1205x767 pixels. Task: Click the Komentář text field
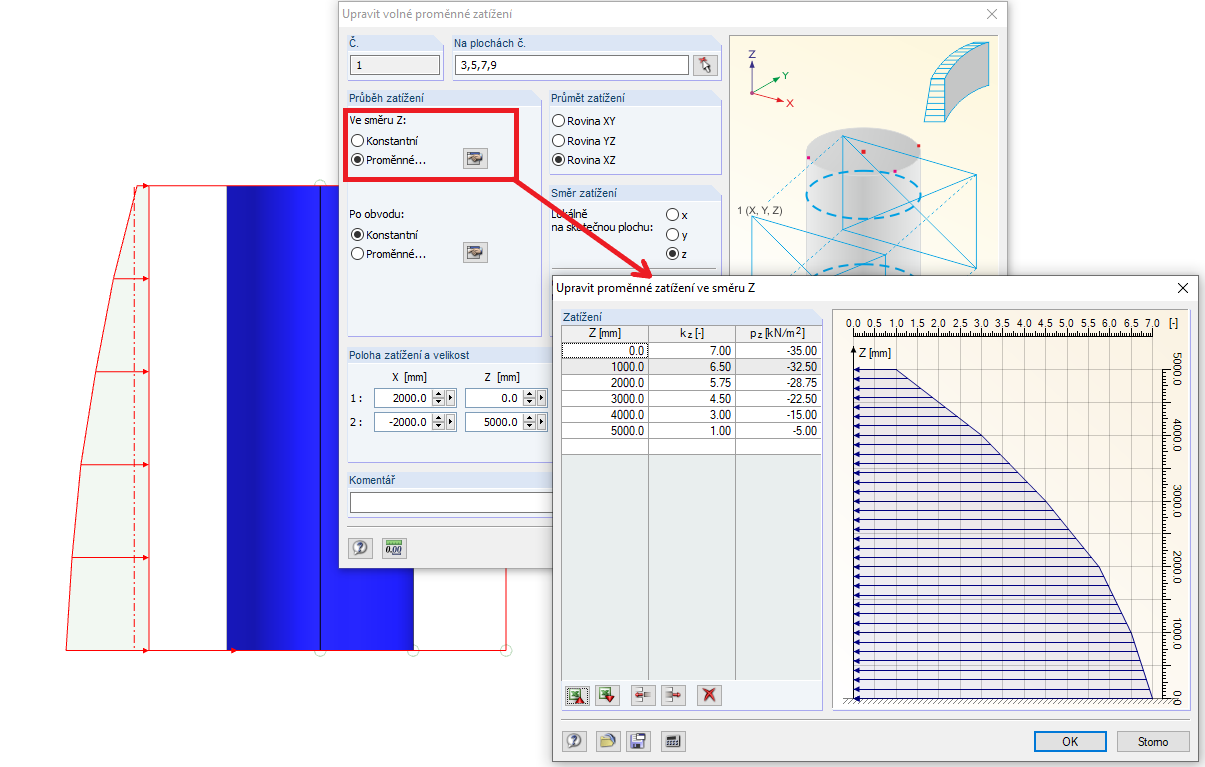point(450,502)
